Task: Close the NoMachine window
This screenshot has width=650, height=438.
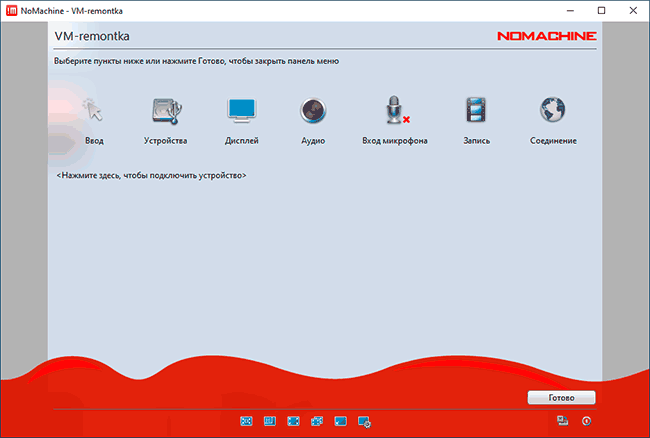Action: (x=633, y=11)
